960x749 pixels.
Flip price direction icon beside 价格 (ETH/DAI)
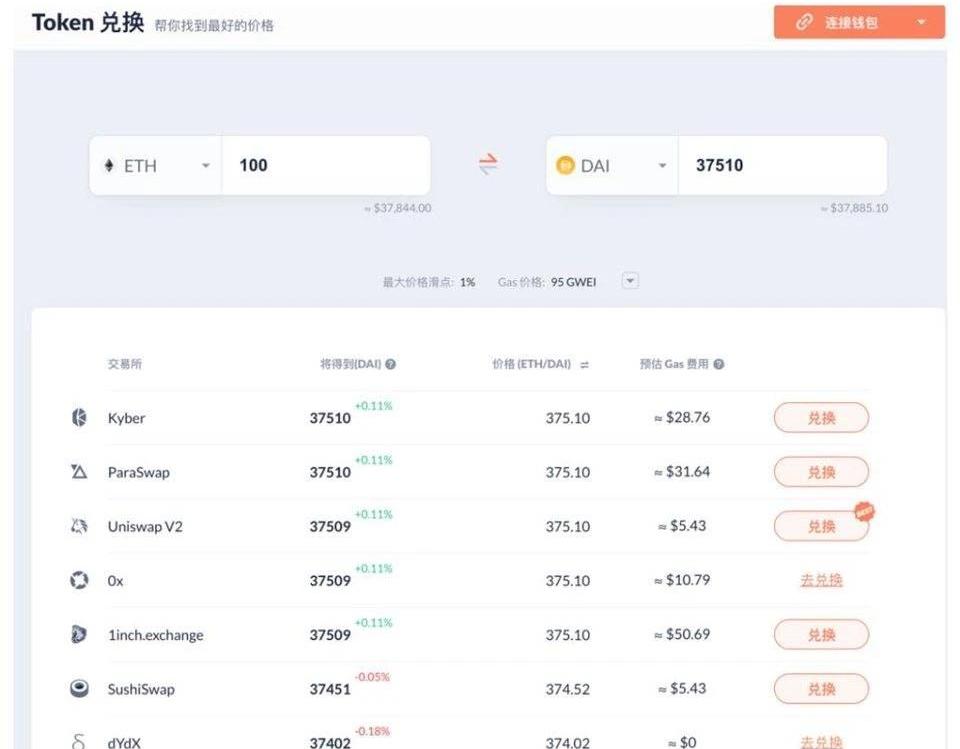tap(585, 364)
